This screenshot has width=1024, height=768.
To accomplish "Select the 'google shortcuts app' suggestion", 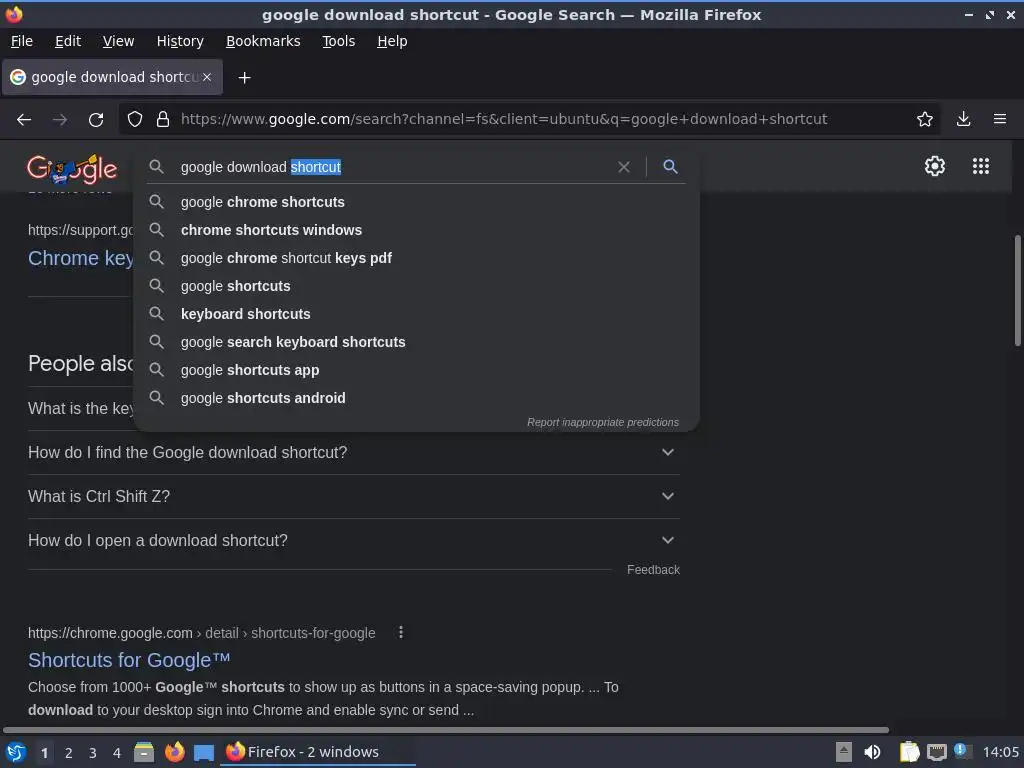I will tap(416, 370).
